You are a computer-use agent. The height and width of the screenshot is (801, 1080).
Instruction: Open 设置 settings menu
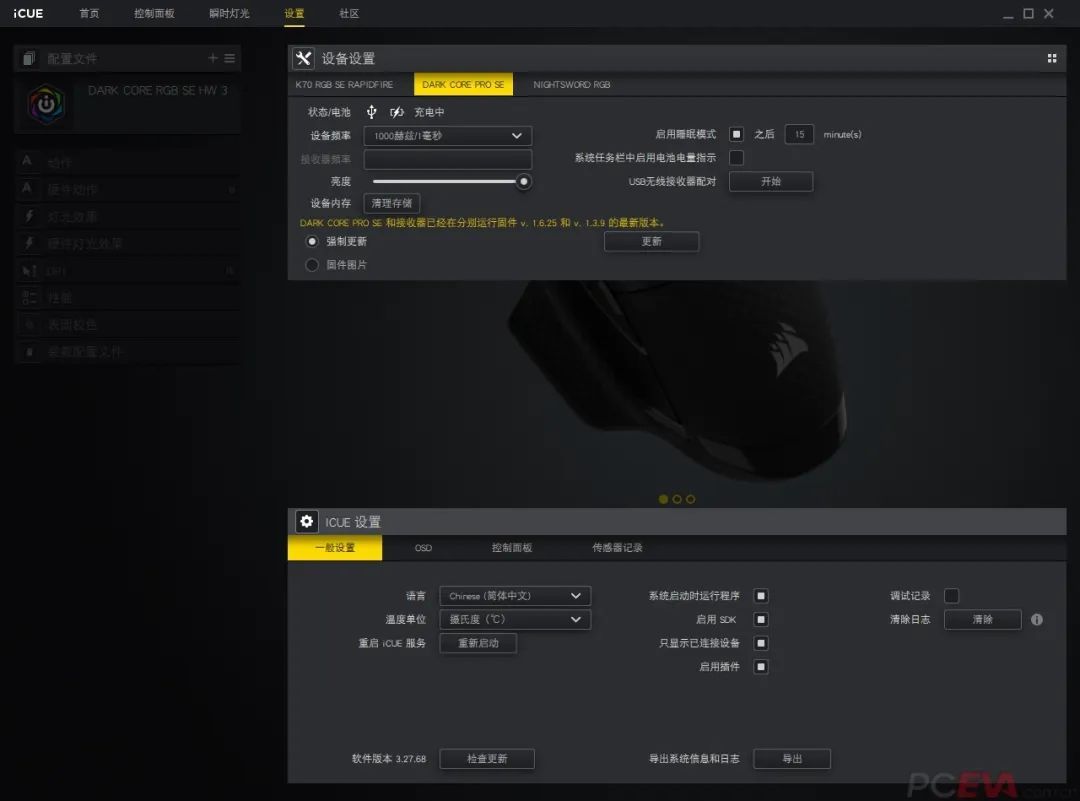[x=294, y=13]
